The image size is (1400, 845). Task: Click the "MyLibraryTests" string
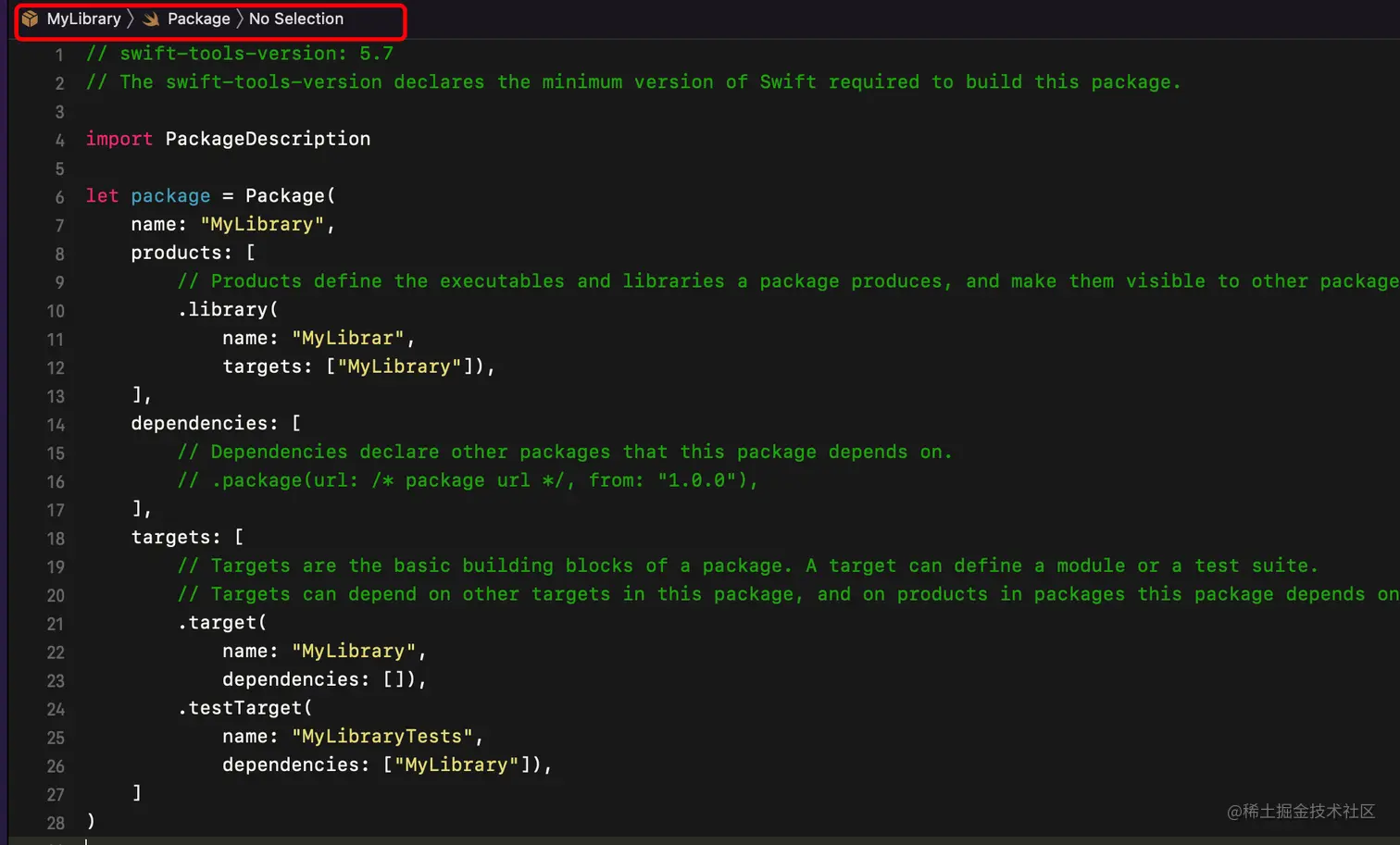382,737
